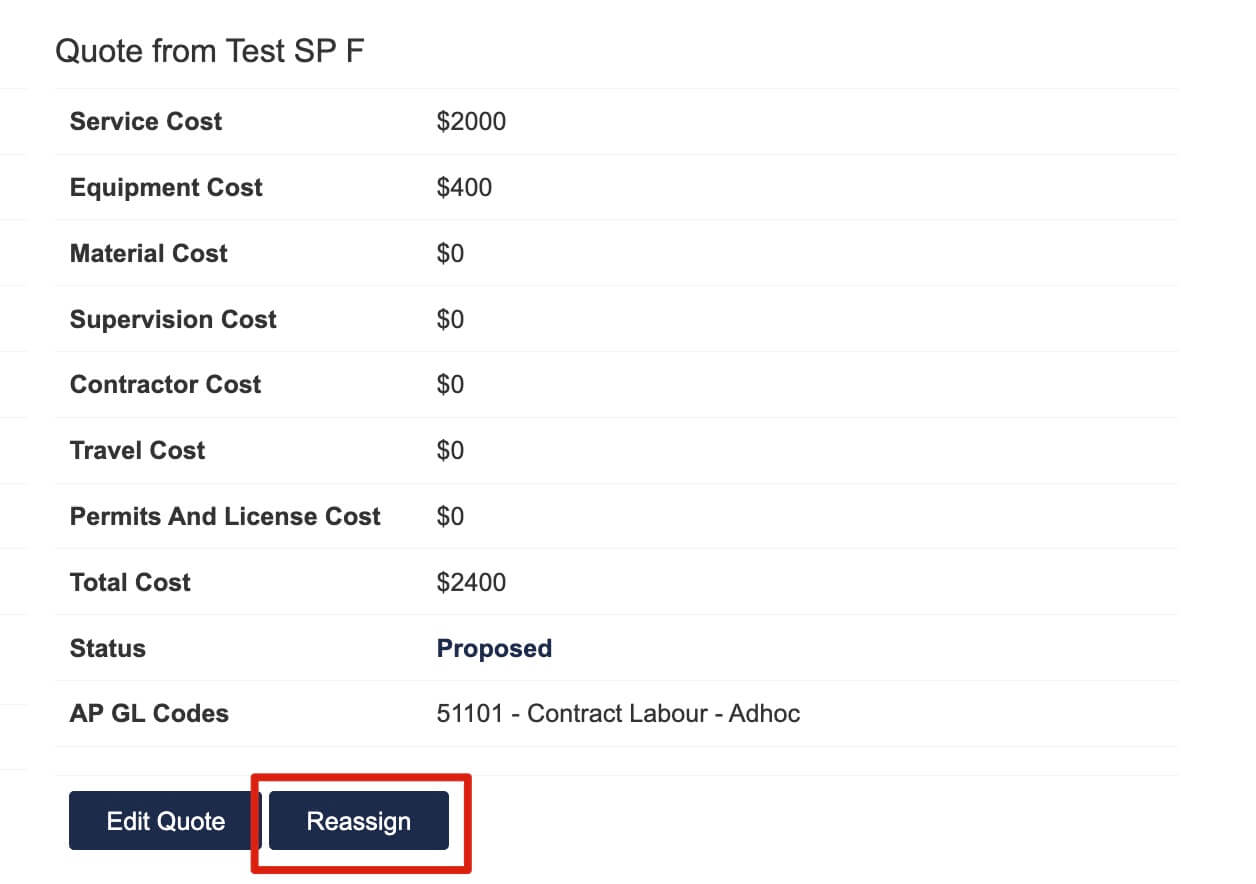Click the 51101 Contract Labour Adhoc code
Image resolution: width=1256 pixels, height=884 pixels.
pyautogui.click(x=618, y=713)
